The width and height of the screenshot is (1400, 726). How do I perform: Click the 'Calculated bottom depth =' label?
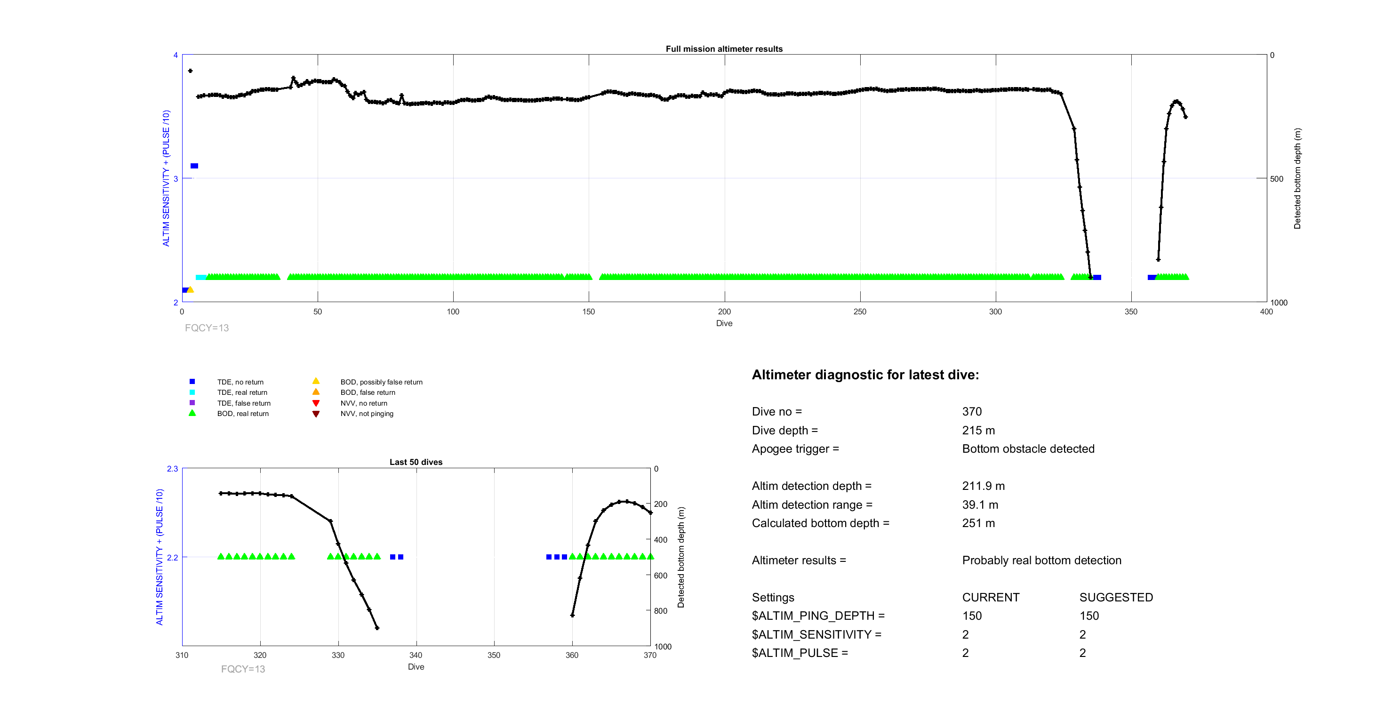[820, 523]
